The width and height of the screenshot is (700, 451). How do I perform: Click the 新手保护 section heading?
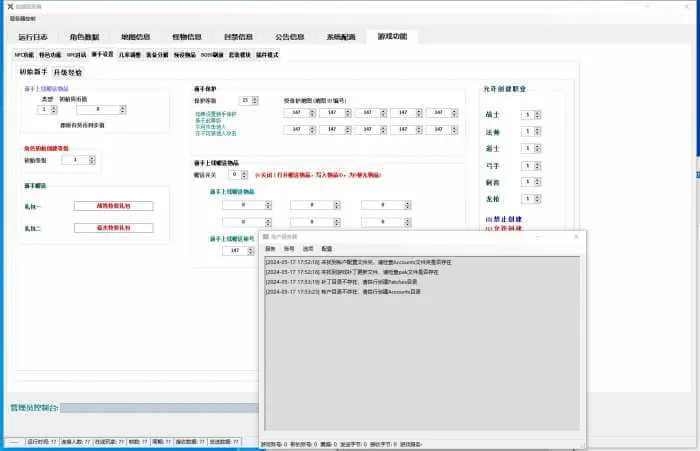205,89
